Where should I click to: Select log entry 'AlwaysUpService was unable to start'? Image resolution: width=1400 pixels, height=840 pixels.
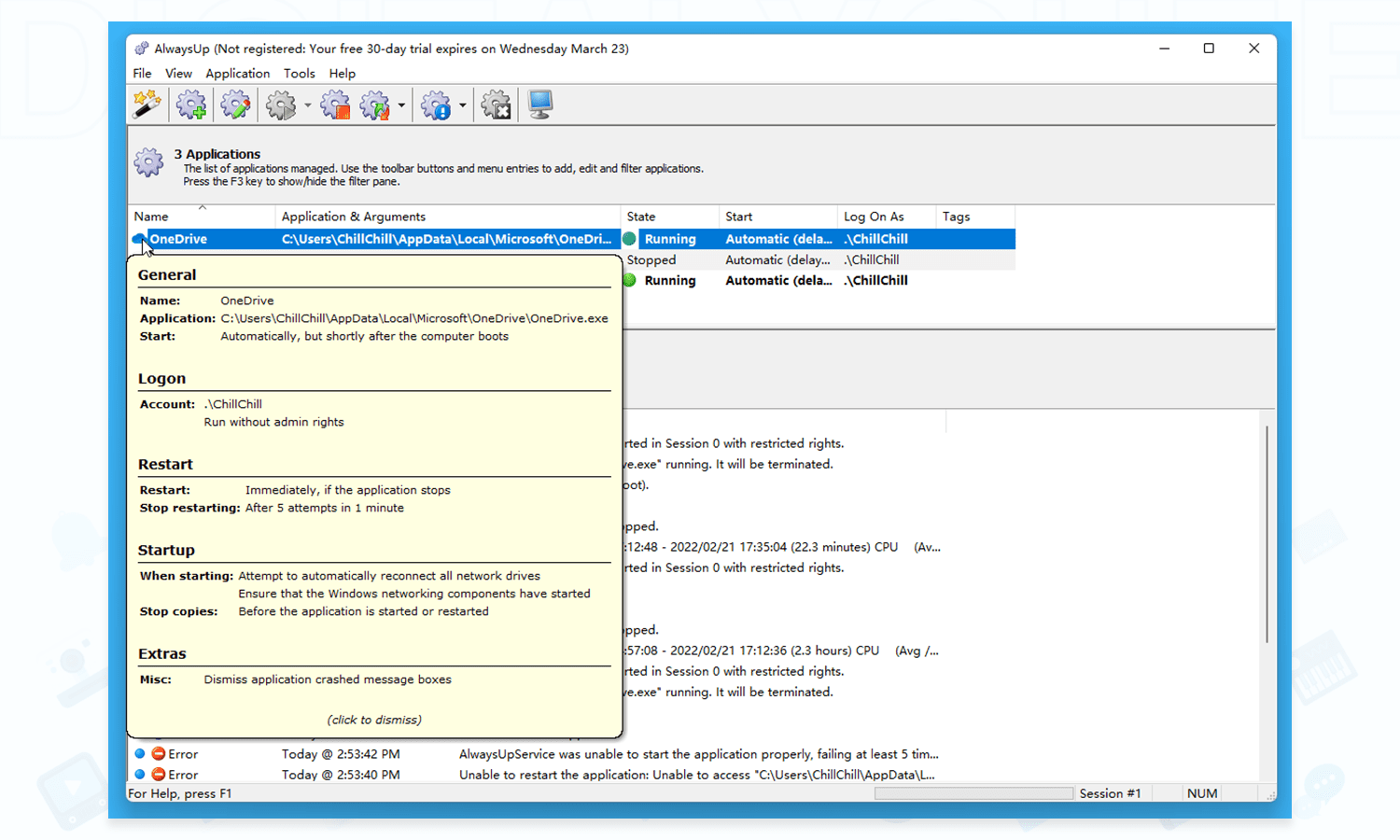[x=699, y=754]
